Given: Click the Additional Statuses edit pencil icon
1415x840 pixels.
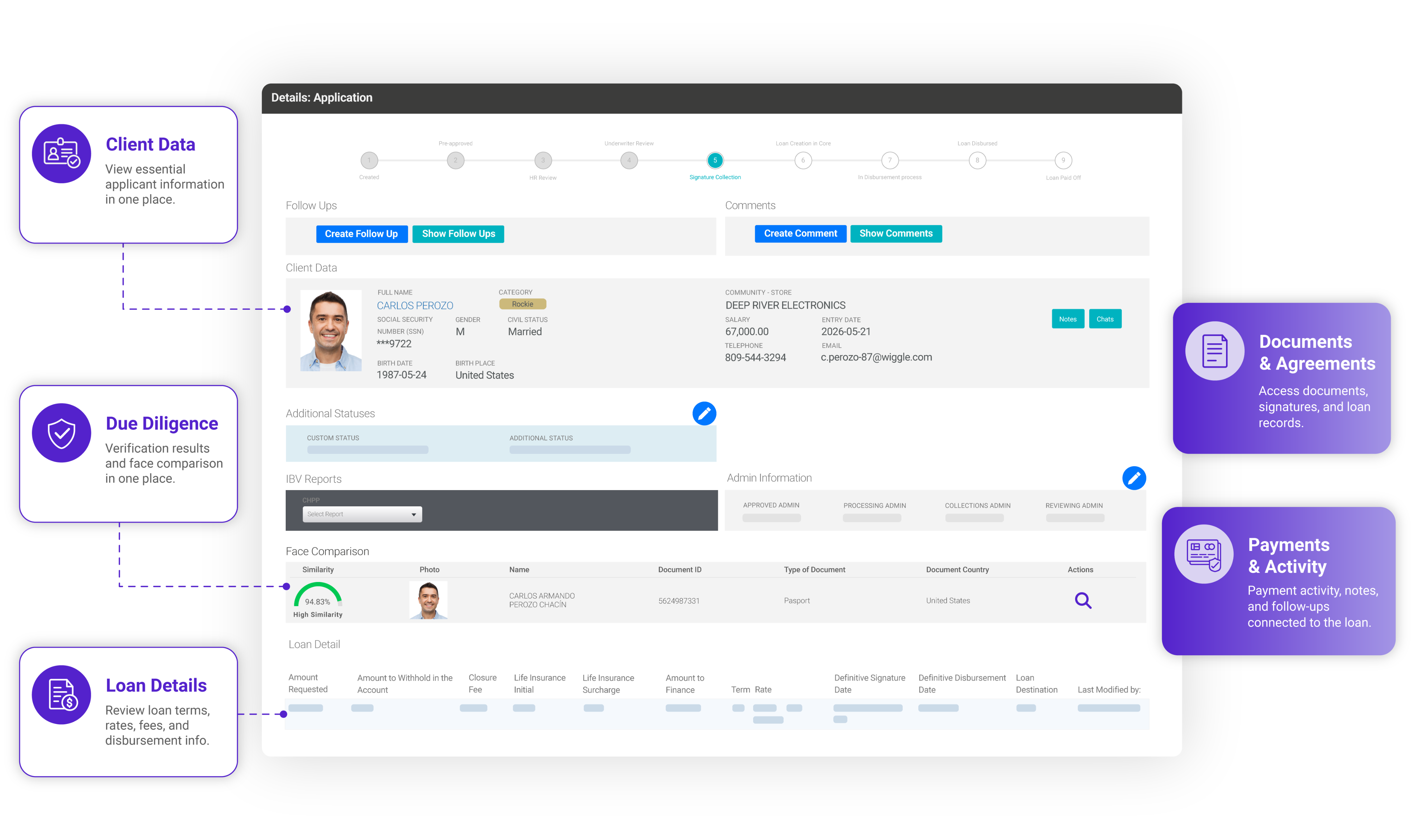Looking at the screenshot, I should (704, 414).
